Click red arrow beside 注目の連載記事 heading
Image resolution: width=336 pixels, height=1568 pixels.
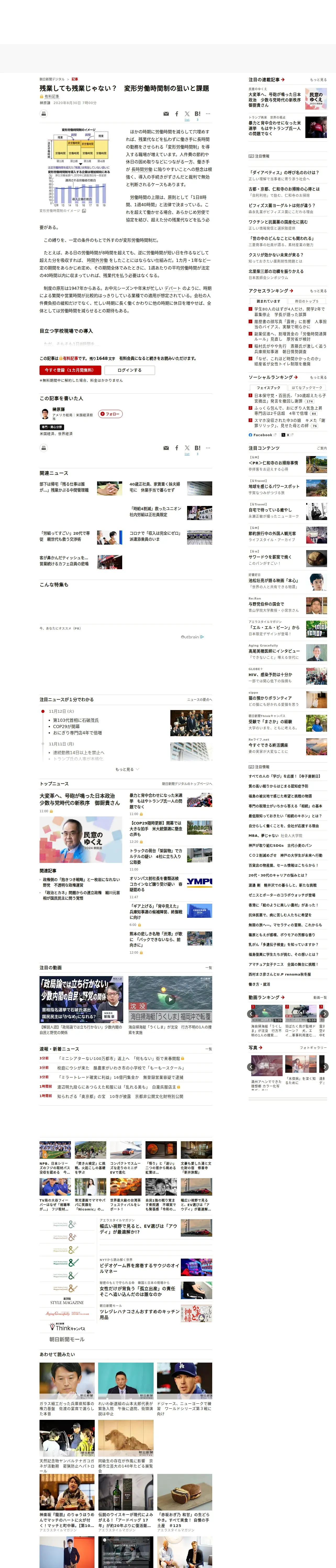click(x=283, y=80)
